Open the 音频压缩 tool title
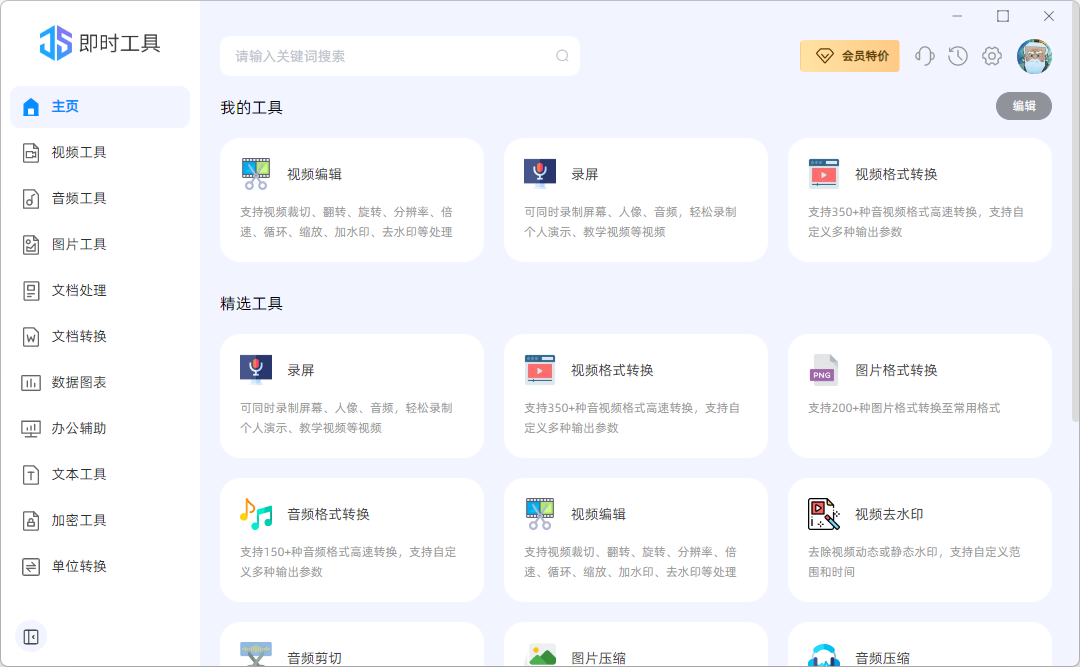Image resolution: width=1080 pixels, height=667 pixels. click(882, 658)
